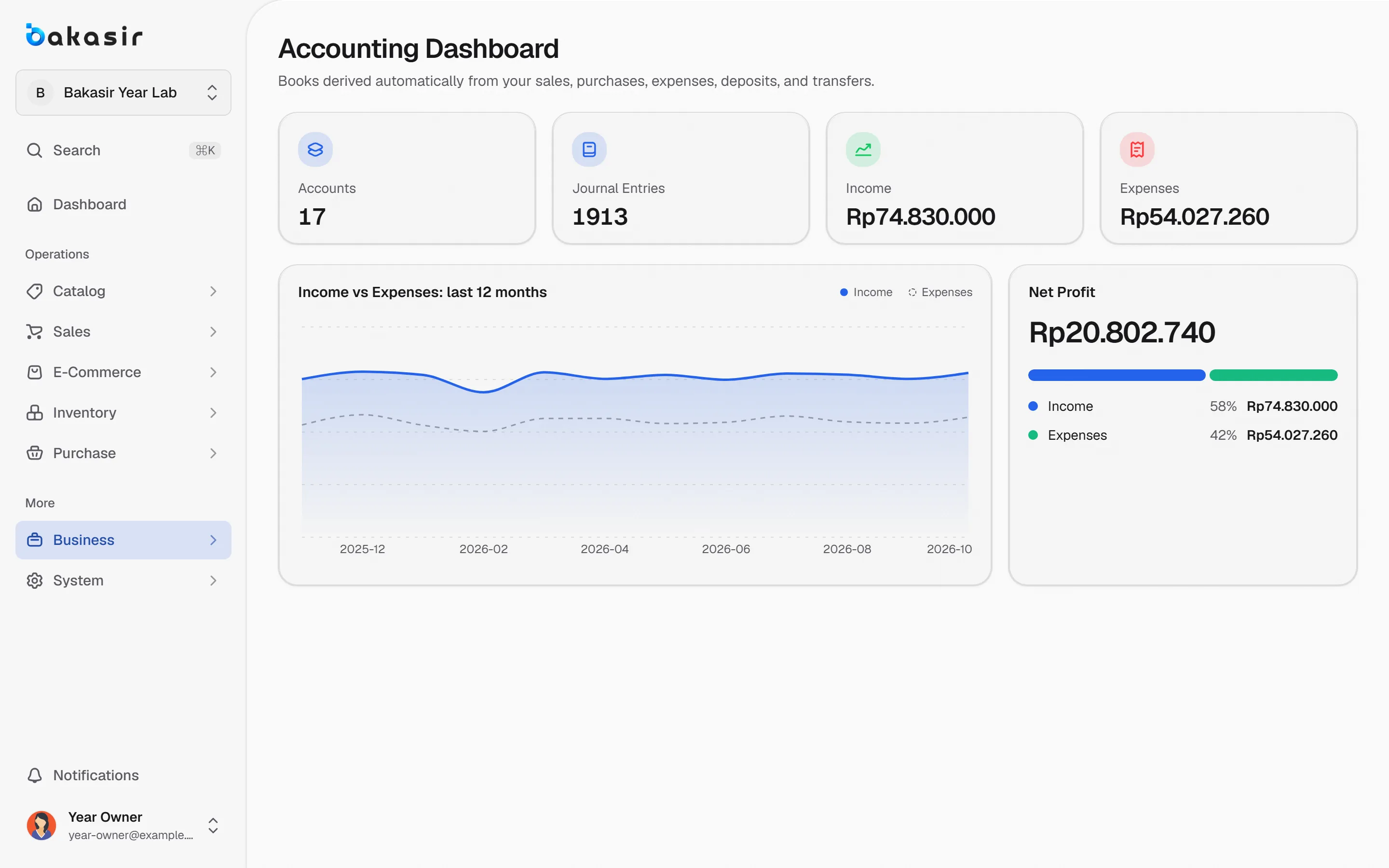This screenshot has height=868, width=1389.
Task: Click the Income trend chart icon
Action: click(x=863, y=150)
